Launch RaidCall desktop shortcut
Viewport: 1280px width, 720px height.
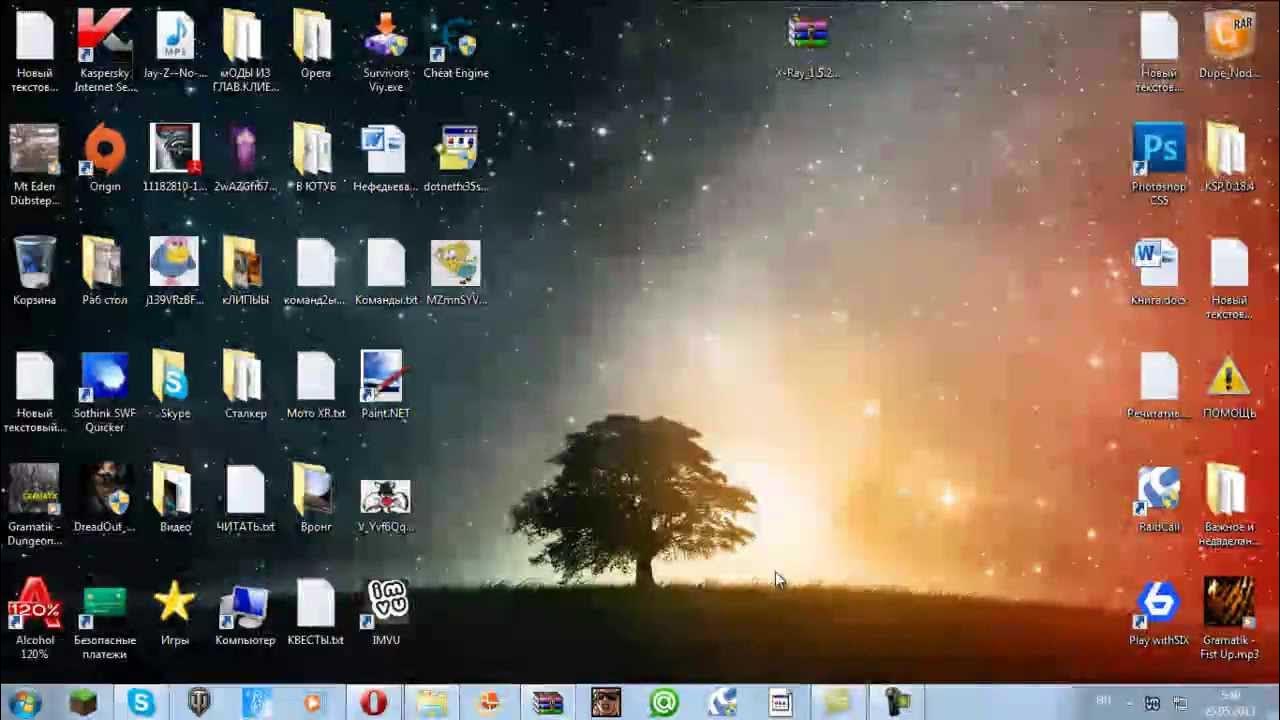(1158, 489)
